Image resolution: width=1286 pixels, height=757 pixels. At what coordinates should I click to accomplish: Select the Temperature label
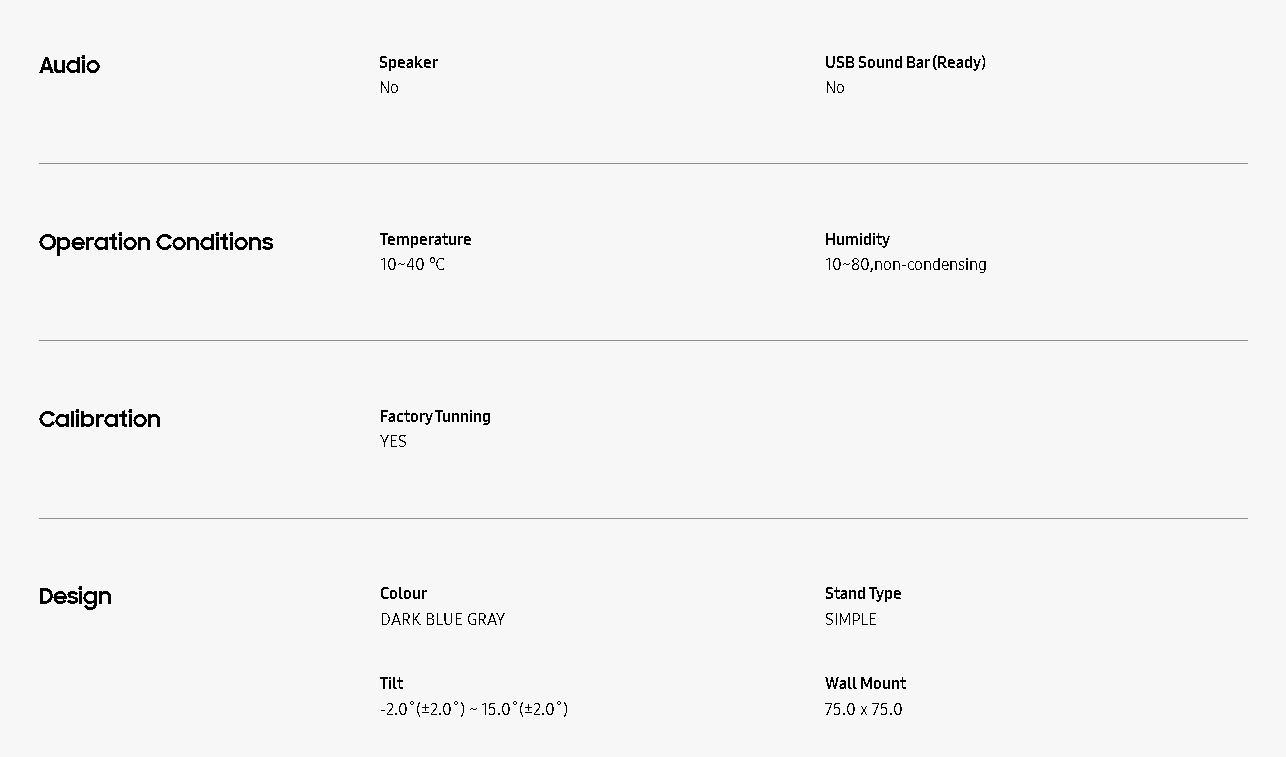425,239
